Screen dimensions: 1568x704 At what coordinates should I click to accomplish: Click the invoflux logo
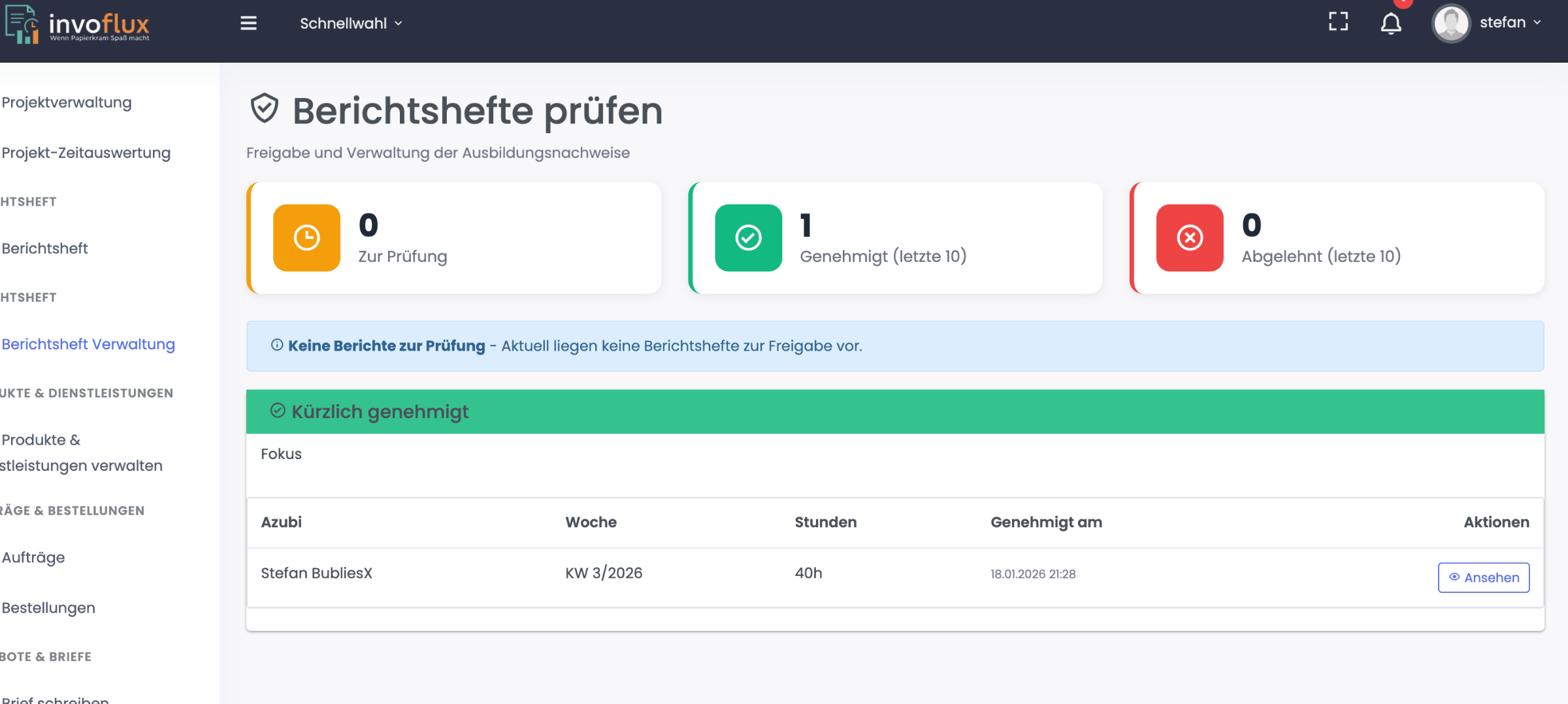[78, 25]
